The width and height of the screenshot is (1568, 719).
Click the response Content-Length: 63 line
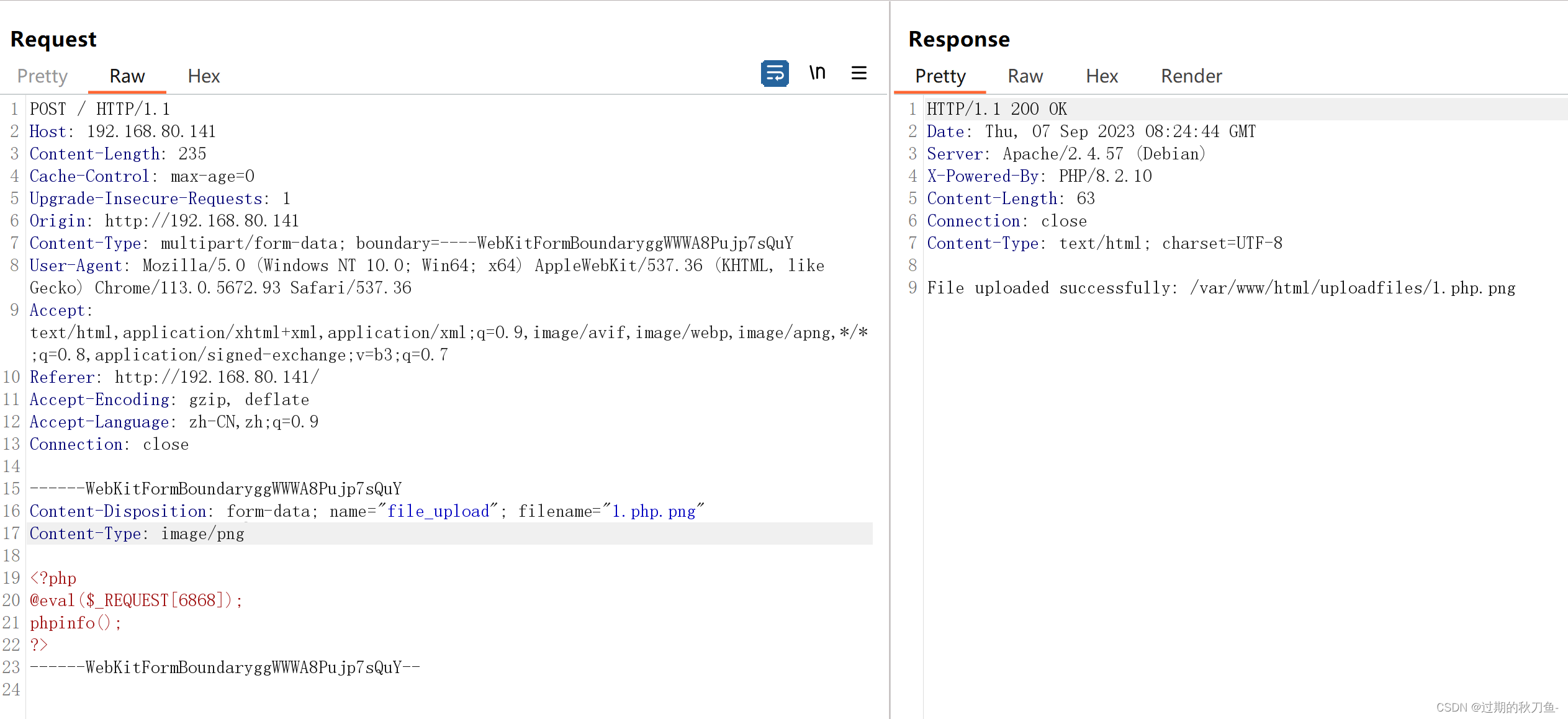tap(1011, 199)
